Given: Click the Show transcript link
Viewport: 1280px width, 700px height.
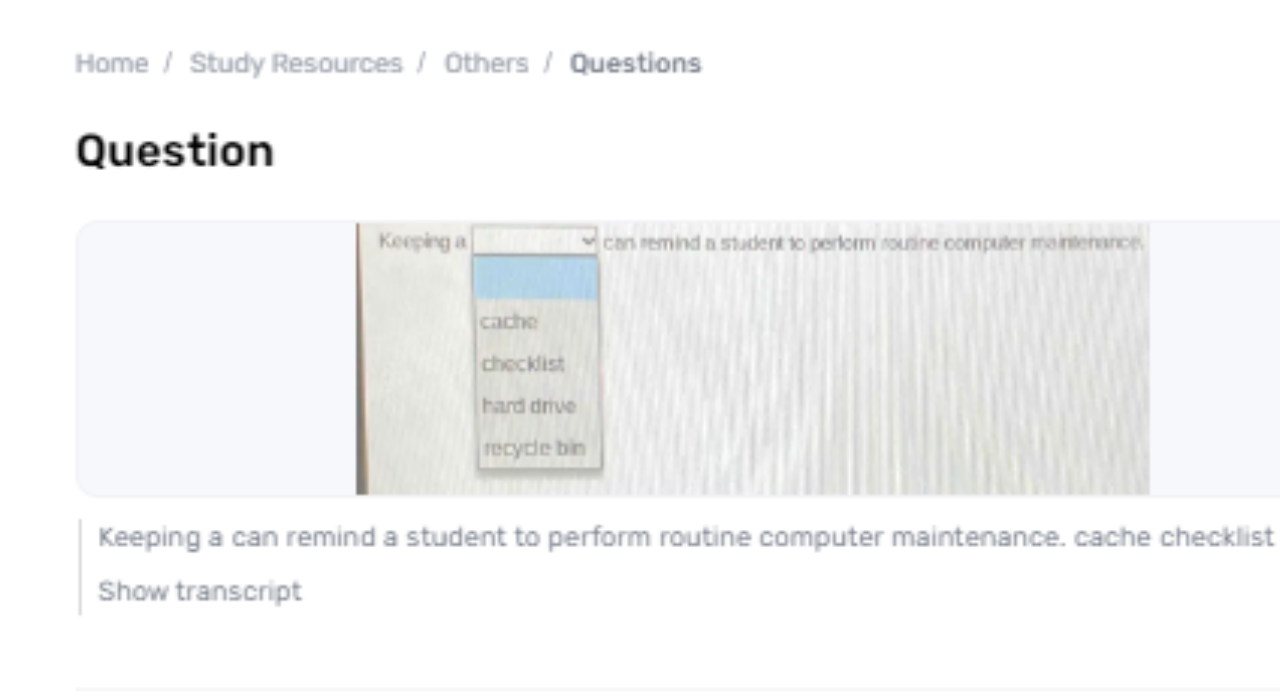Looking at the screenshot, I should 199,591.
